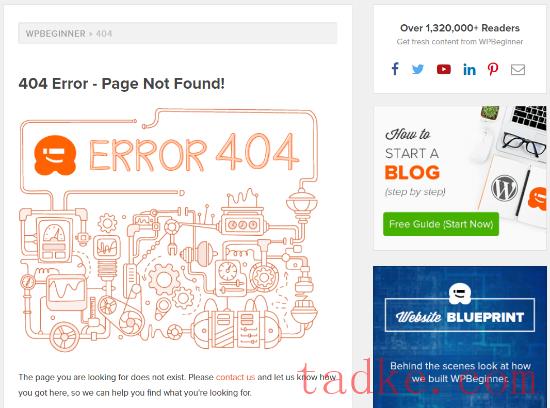Image resolution: width=550 pixels, height=408 pixels.
Task: Go to WPBEGINNER in the breadcrumb
Action: pos(55,34)
